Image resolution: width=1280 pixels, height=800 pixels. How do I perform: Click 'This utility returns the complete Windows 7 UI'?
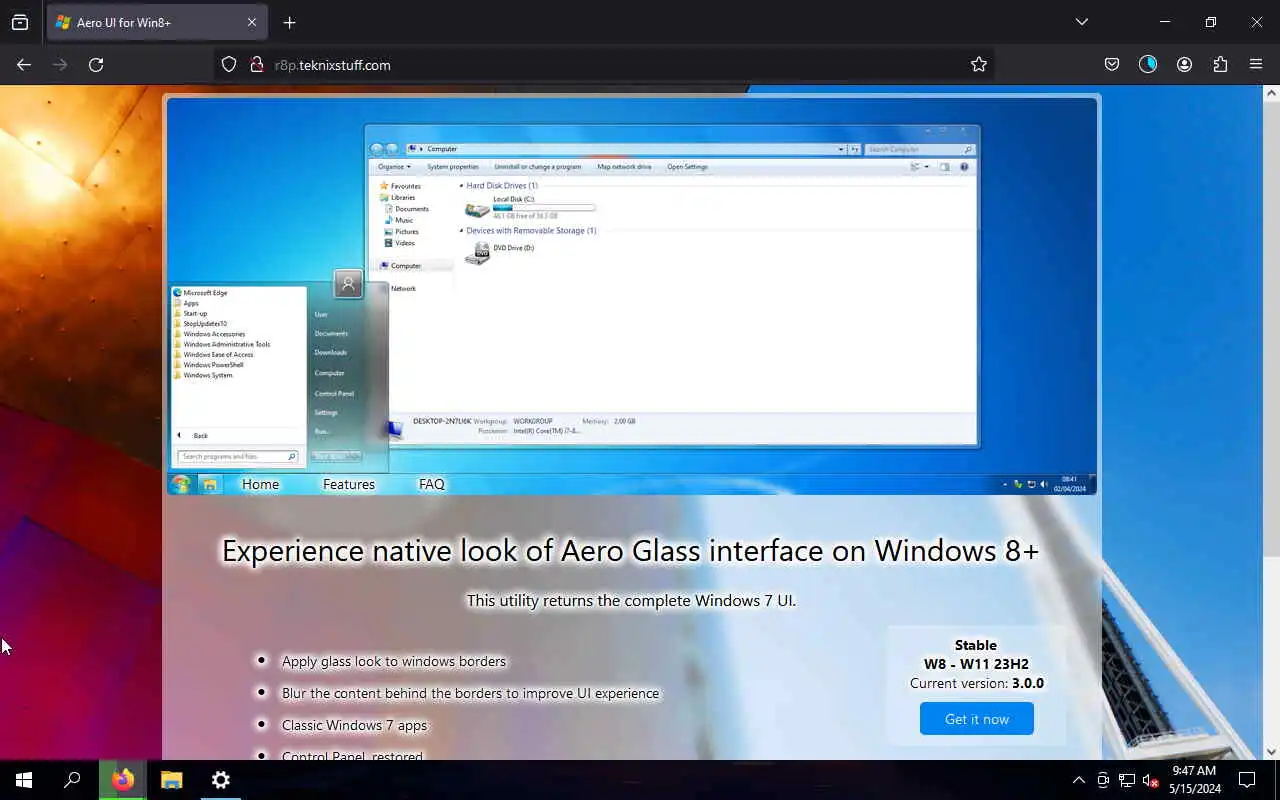[x=631, y=601]
